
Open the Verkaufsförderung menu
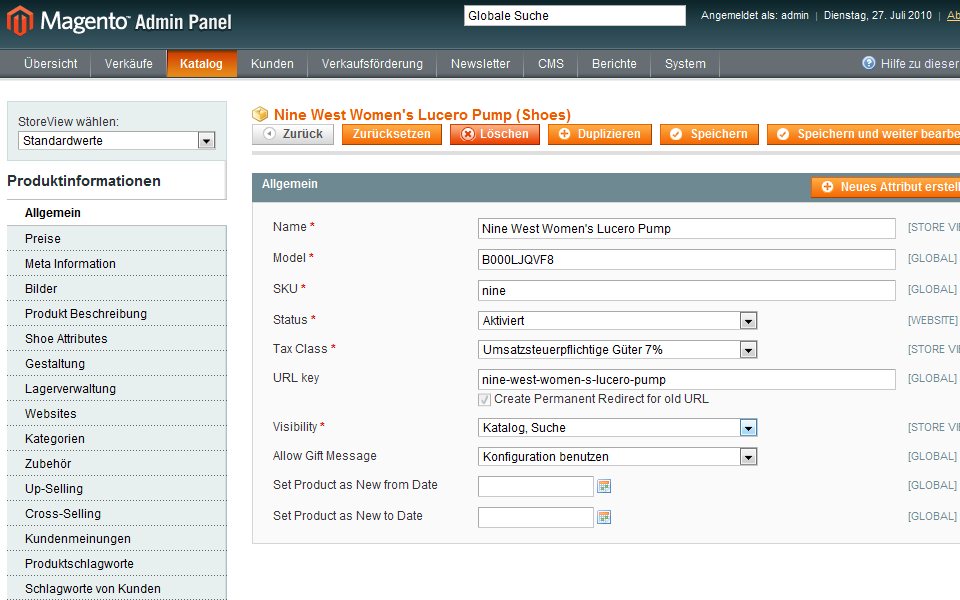372,64
